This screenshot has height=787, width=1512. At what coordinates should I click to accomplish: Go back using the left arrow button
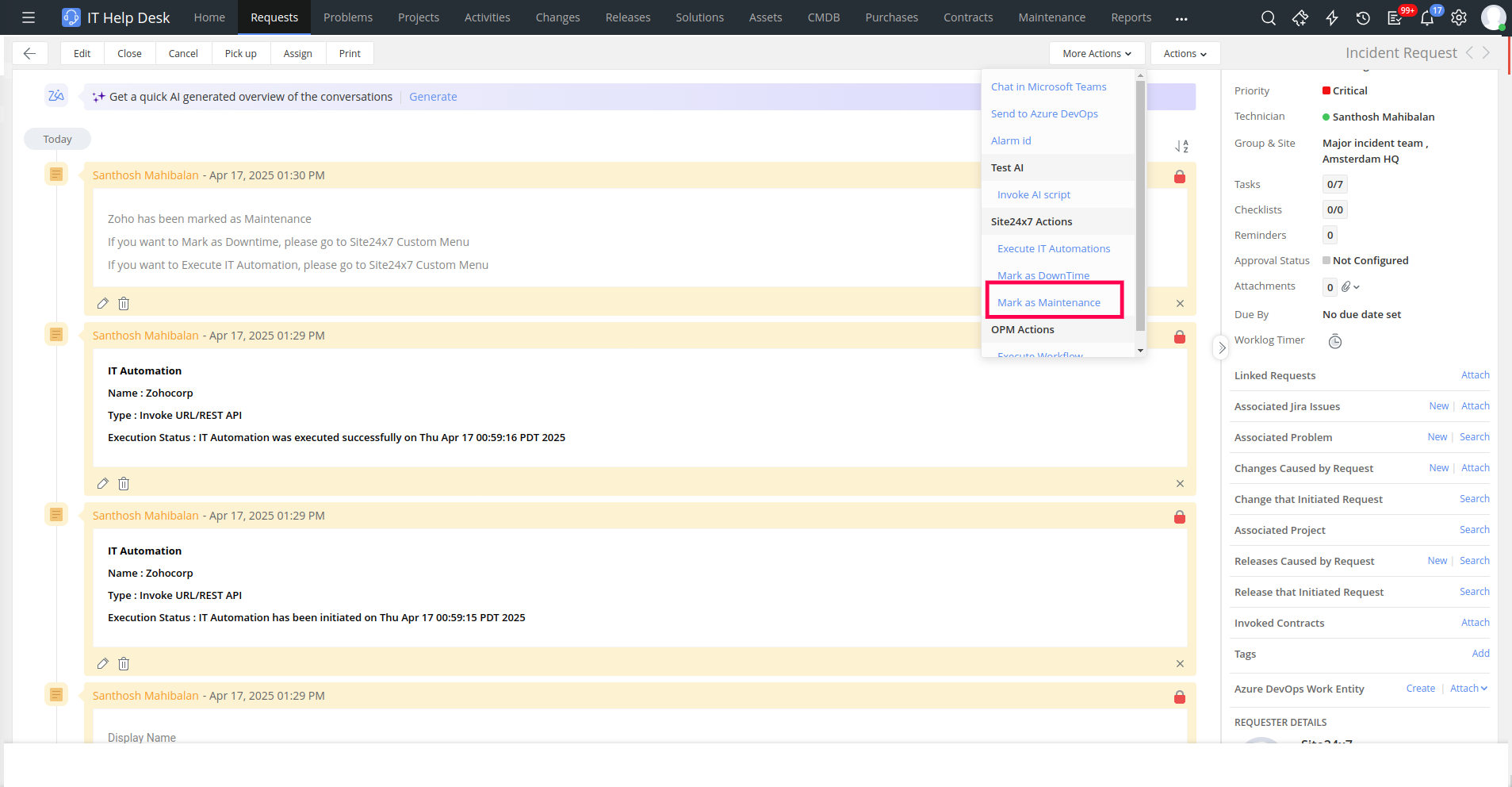(x=30, y=53)
